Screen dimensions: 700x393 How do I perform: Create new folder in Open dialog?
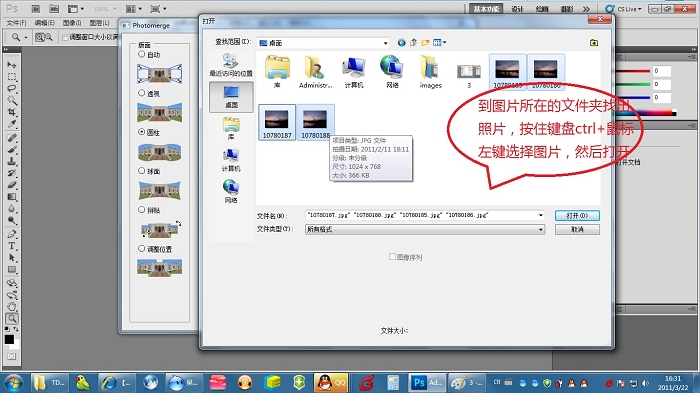[x=425, y=43]
